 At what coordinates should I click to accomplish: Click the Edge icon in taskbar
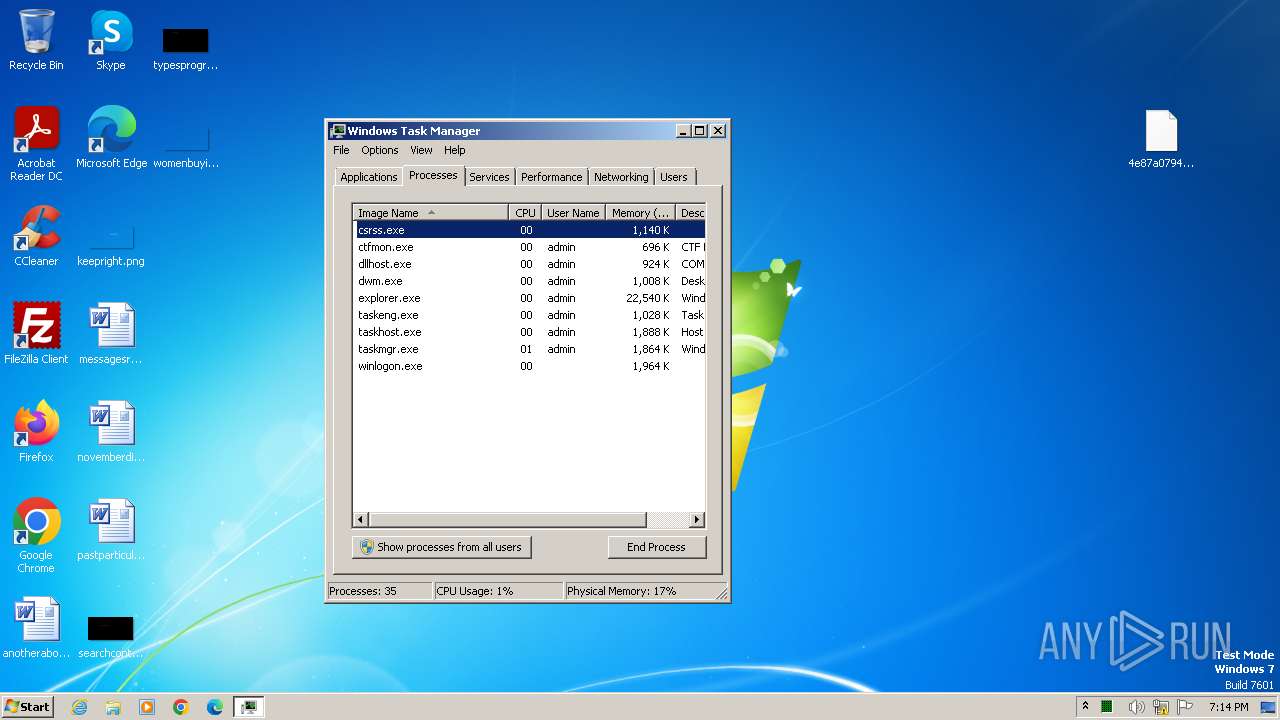(215, 707)
